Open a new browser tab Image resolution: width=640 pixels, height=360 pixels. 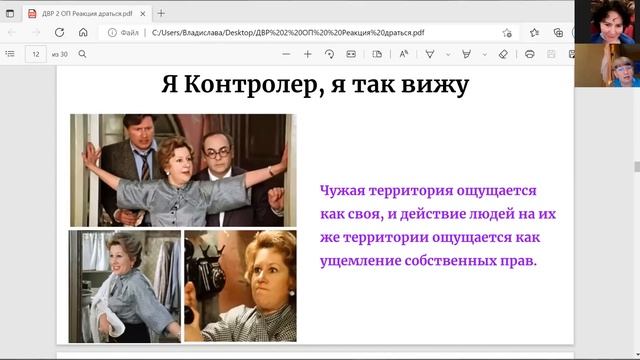tap(161, 13)
